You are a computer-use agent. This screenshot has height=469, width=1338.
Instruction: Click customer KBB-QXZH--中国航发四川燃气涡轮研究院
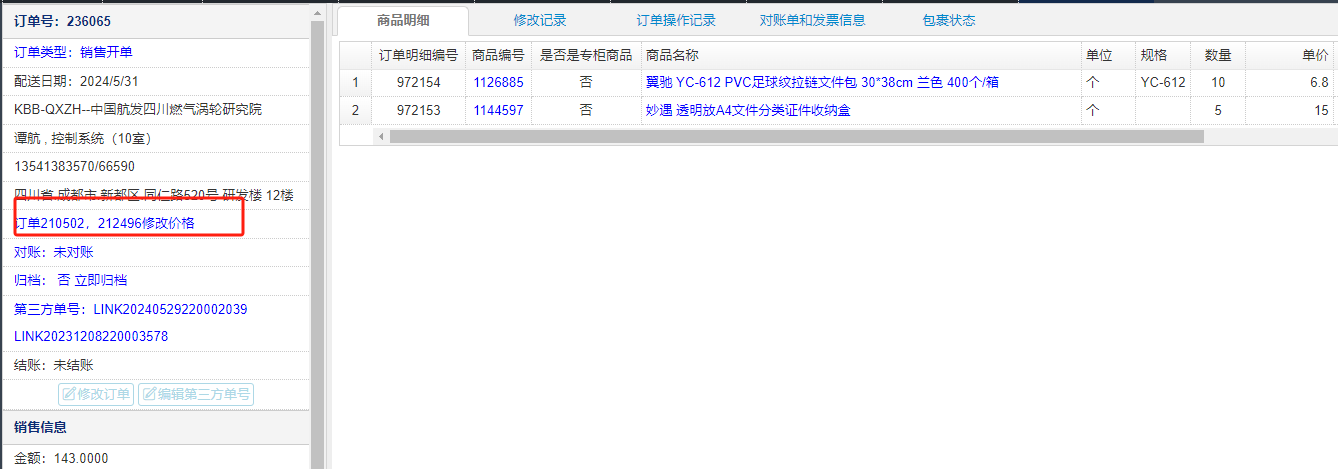pyautogui.click(x=138, y=109)
